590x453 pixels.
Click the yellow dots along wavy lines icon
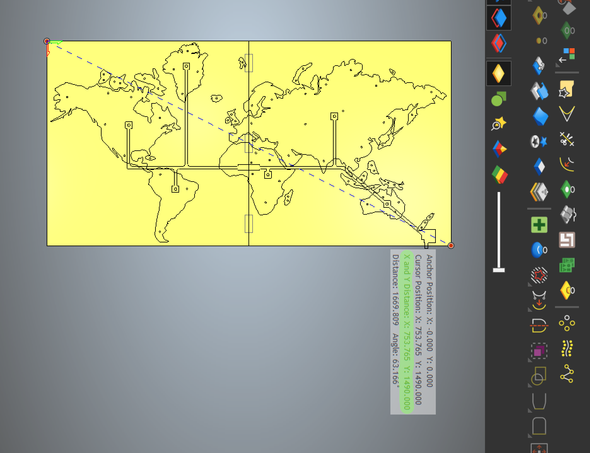tap(567, 348)
